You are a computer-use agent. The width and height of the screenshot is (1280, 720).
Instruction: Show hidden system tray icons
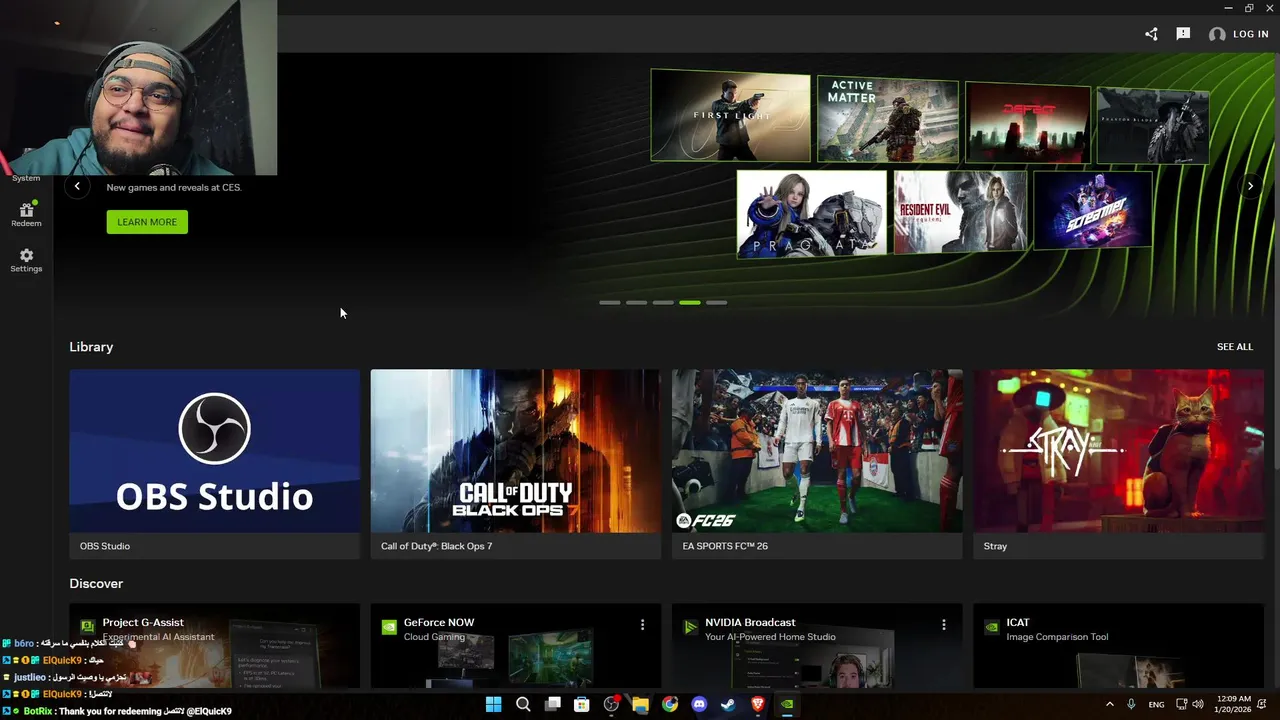[x=1109, y=704]
